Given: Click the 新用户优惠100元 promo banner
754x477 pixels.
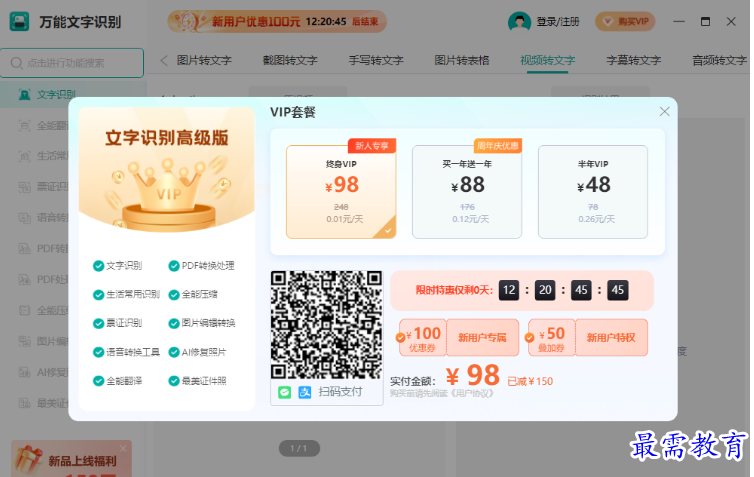Looking at the screenshot, I should 277,22.
